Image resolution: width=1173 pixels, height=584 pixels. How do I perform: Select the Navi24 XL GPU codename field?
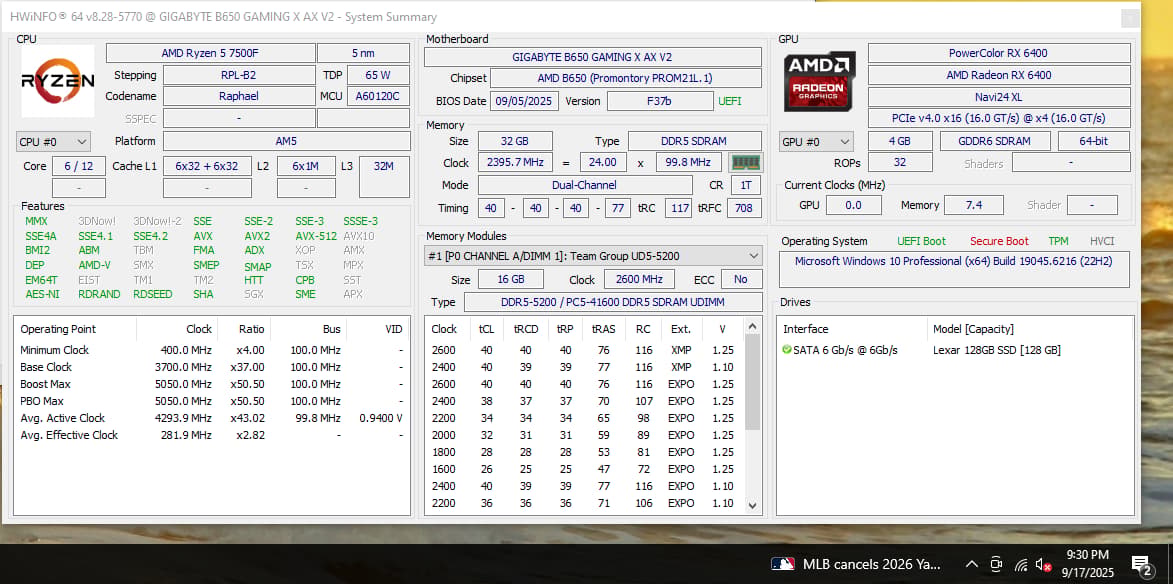click(999, 97)
